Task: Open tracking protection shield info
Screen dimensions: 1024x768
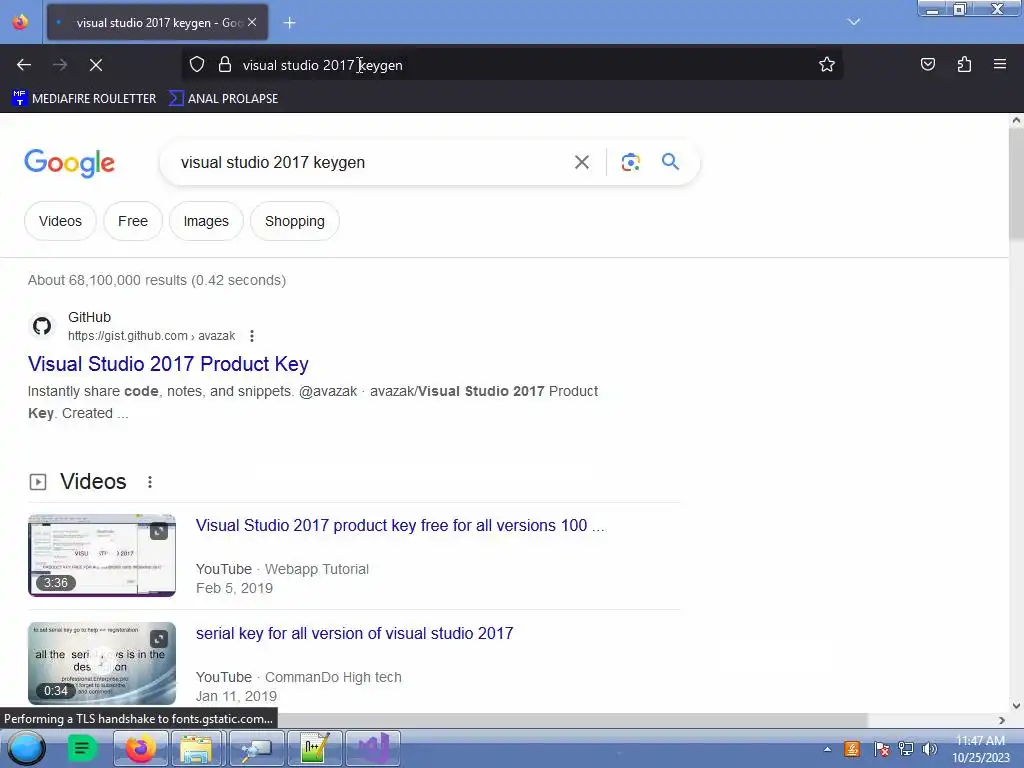Action: pos(197,65)
